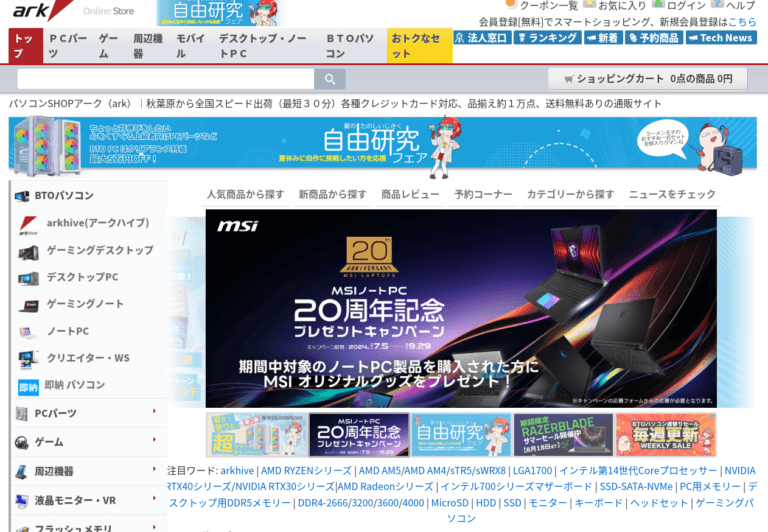
Task: Click the BTOパソコン sidebar computer icon
Action: coord(22,196)
